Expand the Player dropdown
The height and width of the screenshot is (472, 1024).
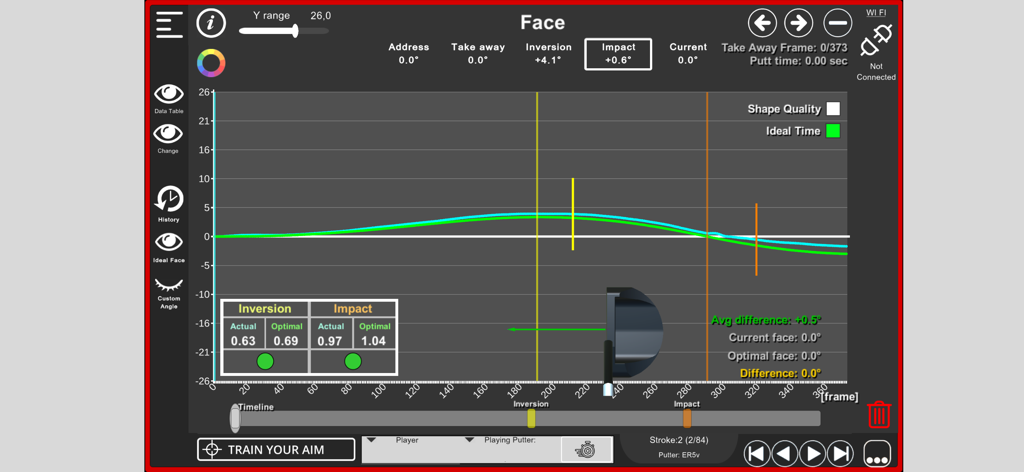point(371,440)
